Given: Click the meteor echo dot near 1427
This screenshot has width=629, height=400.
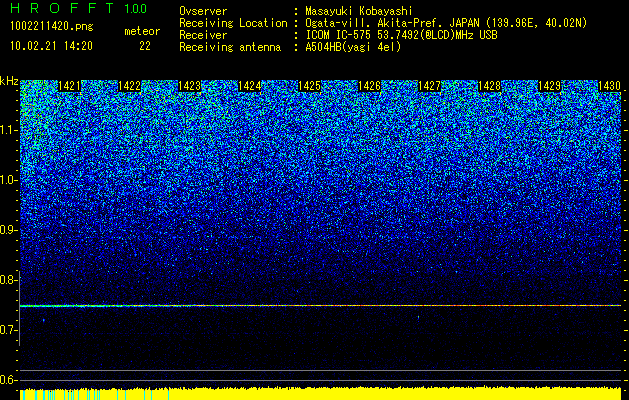Looking at the screenshot, I should click(x=418, y=317).
